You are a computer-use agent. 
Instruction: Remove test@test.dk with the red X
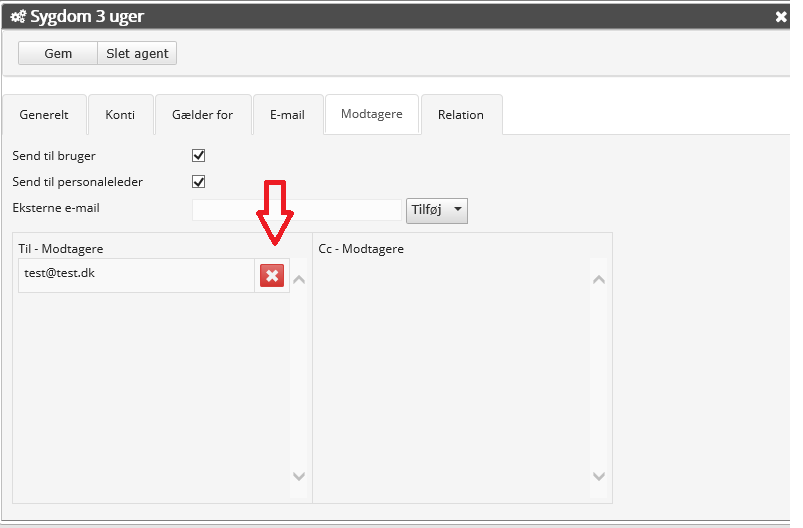(x=272, y=276)
